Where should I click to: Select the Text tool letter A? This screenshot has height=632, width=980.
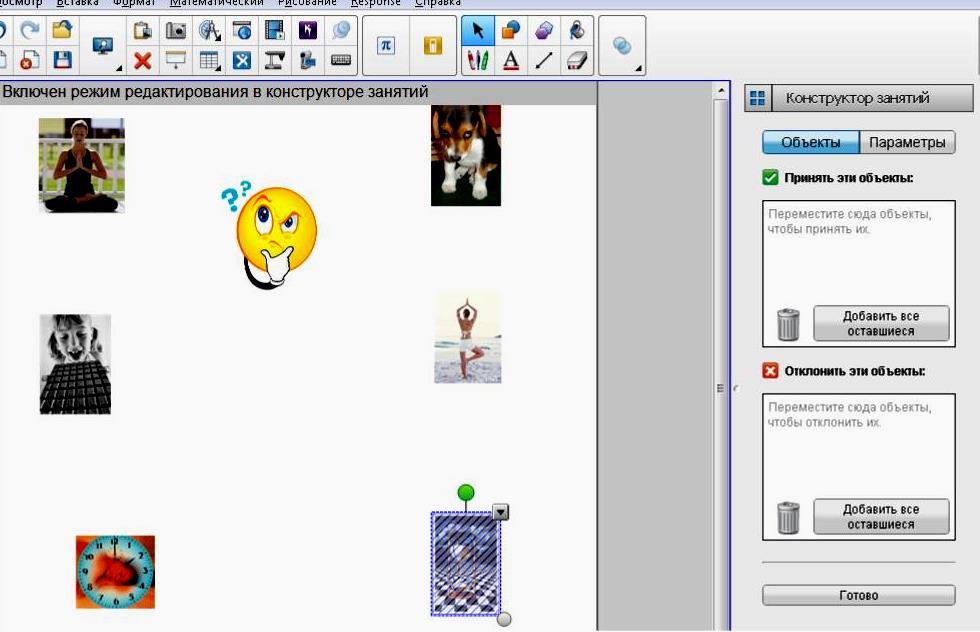point(511,61)
